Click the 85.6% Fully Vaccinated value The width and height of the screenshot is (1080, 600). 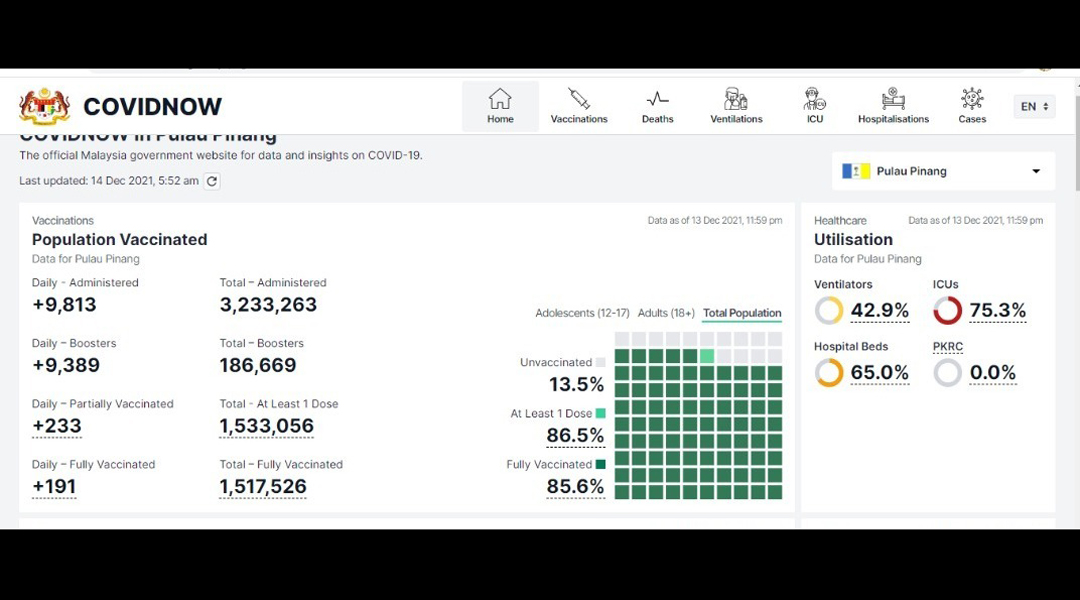575,486
